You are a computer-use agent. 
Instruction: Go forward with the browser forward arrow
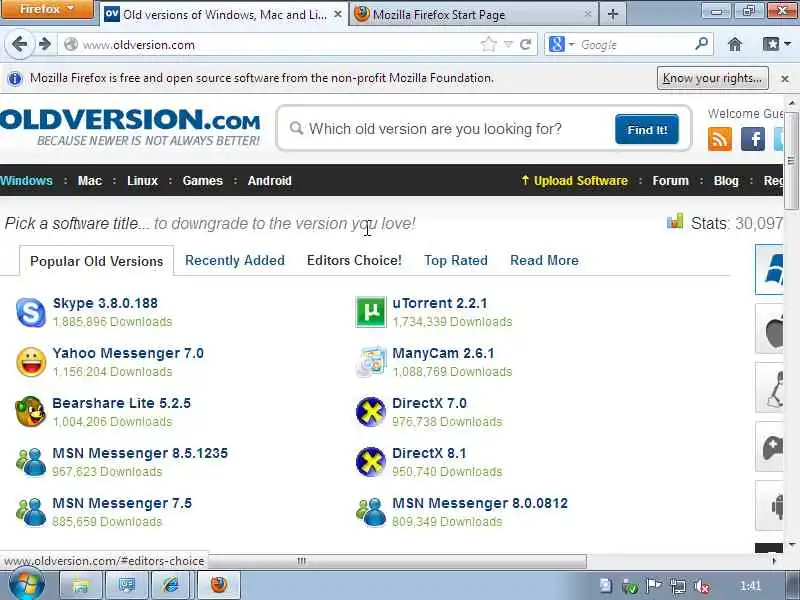45,44
